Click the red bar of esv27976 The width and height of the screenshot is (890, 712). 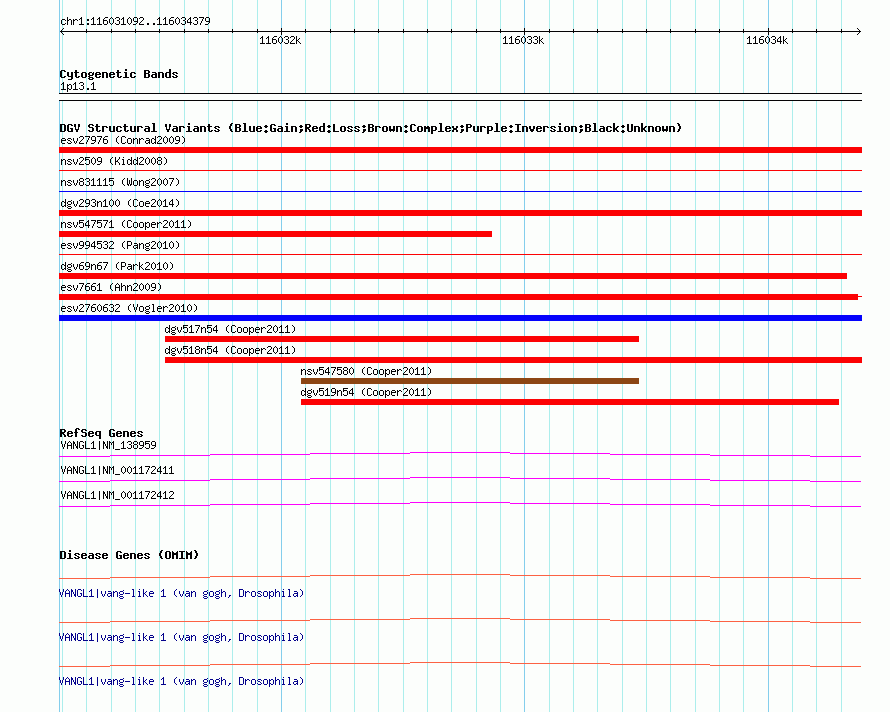coord(460,150)
